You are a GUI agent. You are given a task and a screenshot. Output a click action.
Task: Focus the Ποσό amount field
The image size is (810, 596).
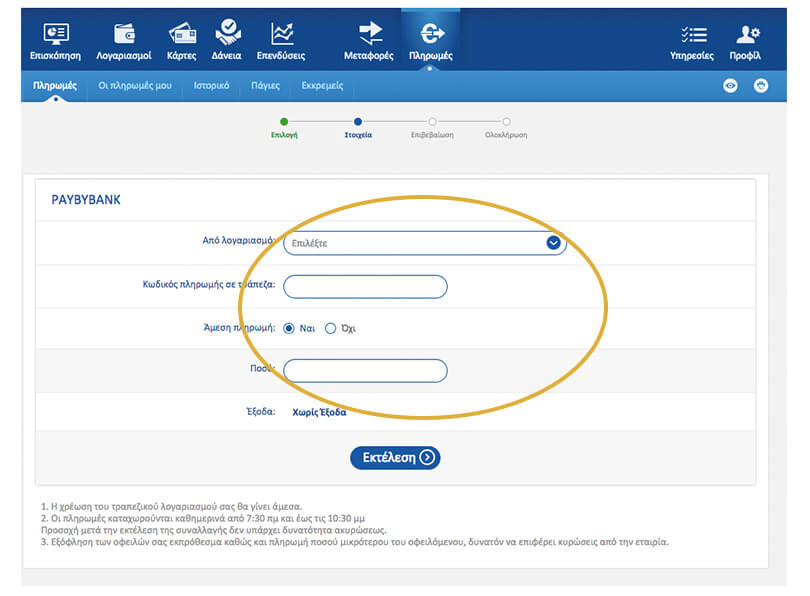[365, 371]
